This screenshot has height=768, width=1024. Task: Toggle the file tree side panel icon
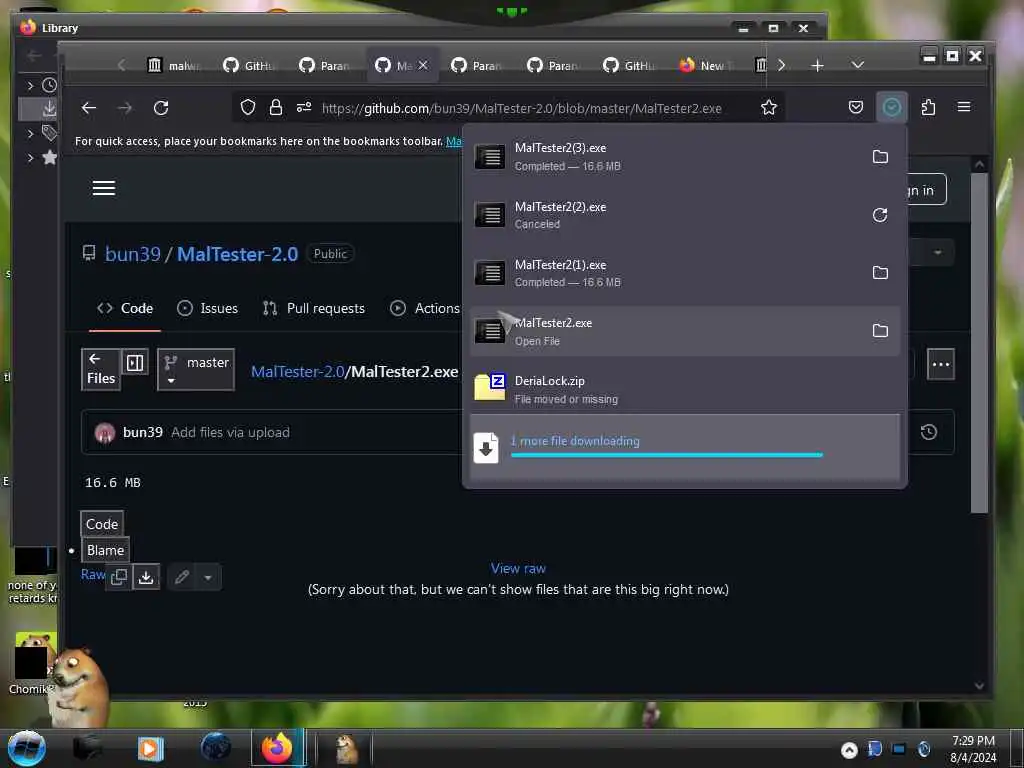(x=135, y=362)
